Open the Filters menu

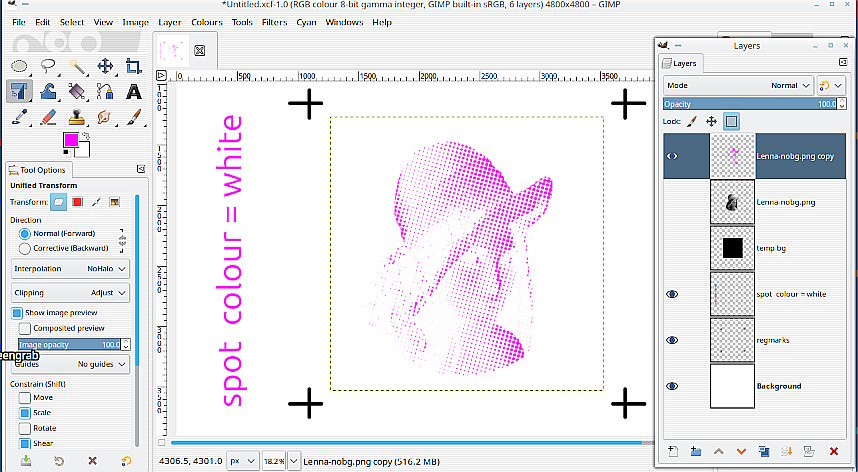[274, 22]
